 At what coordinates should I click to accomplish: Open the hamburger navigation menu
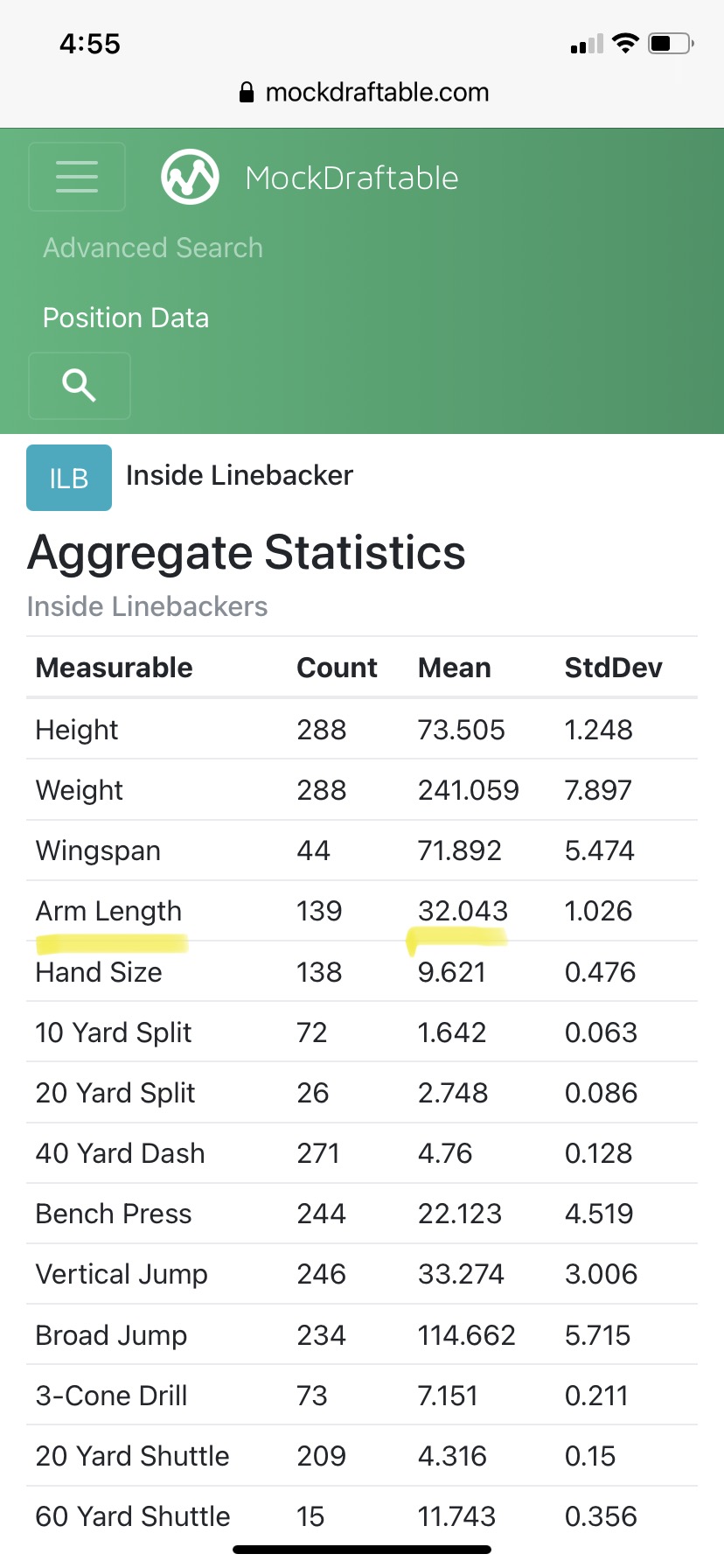coord(77,177)
